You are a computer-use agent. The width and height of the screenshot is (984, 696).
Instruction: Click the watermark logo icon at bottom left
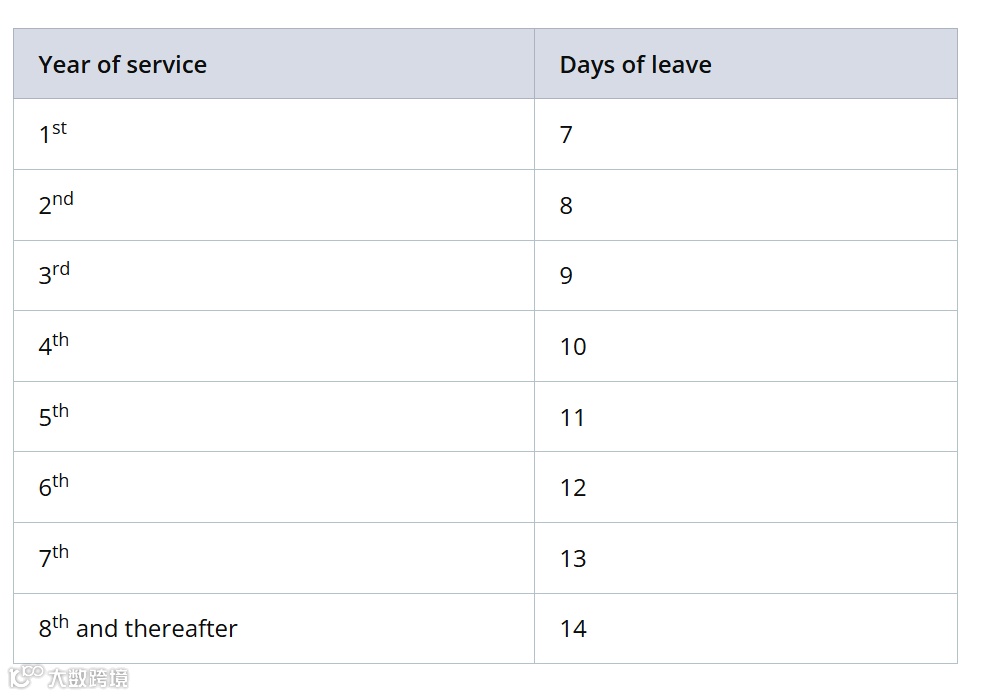pos(26,677)
